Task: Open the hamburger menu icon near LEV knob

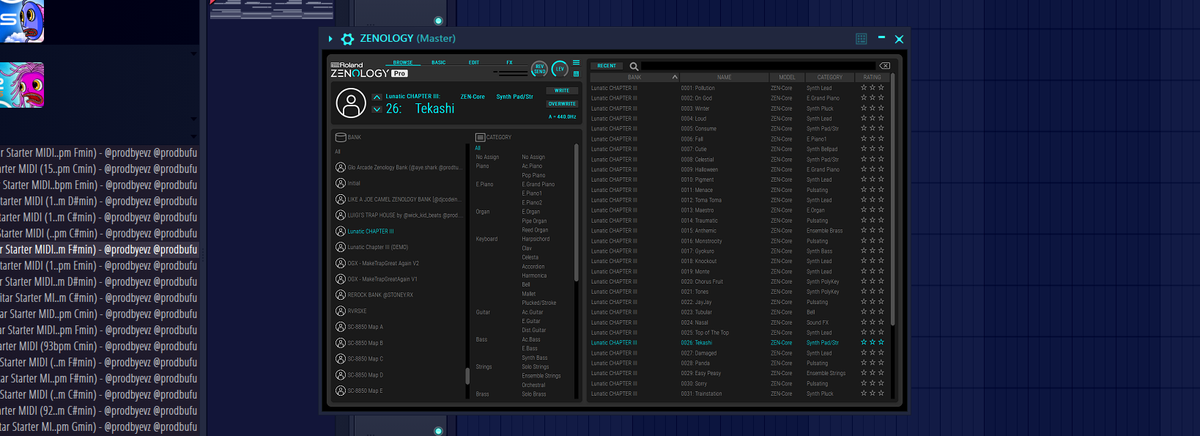Action: [576, 63]
